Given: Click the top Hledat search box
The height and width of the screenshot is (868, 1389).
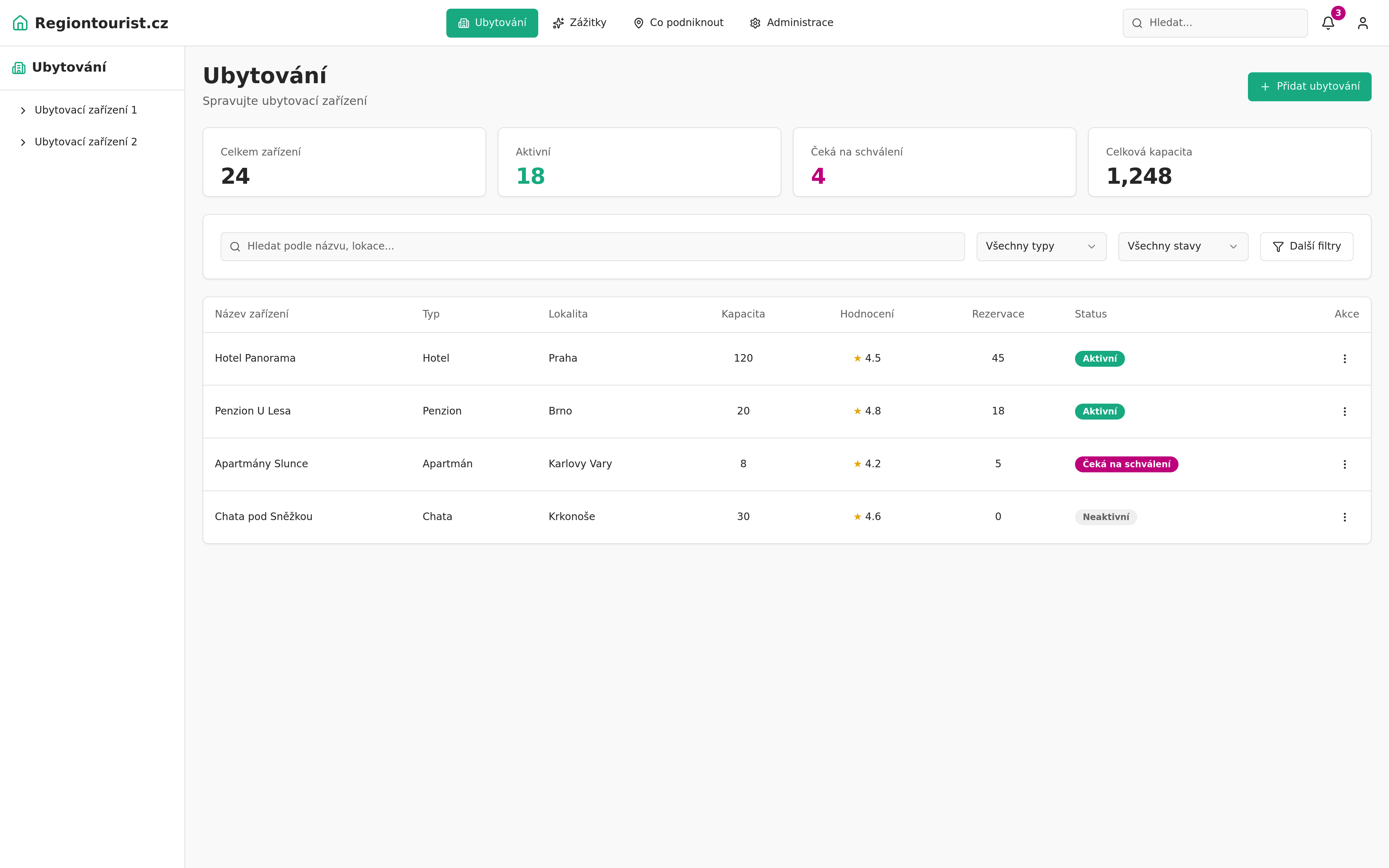Looking at the screenshot, I should 1215,23.
